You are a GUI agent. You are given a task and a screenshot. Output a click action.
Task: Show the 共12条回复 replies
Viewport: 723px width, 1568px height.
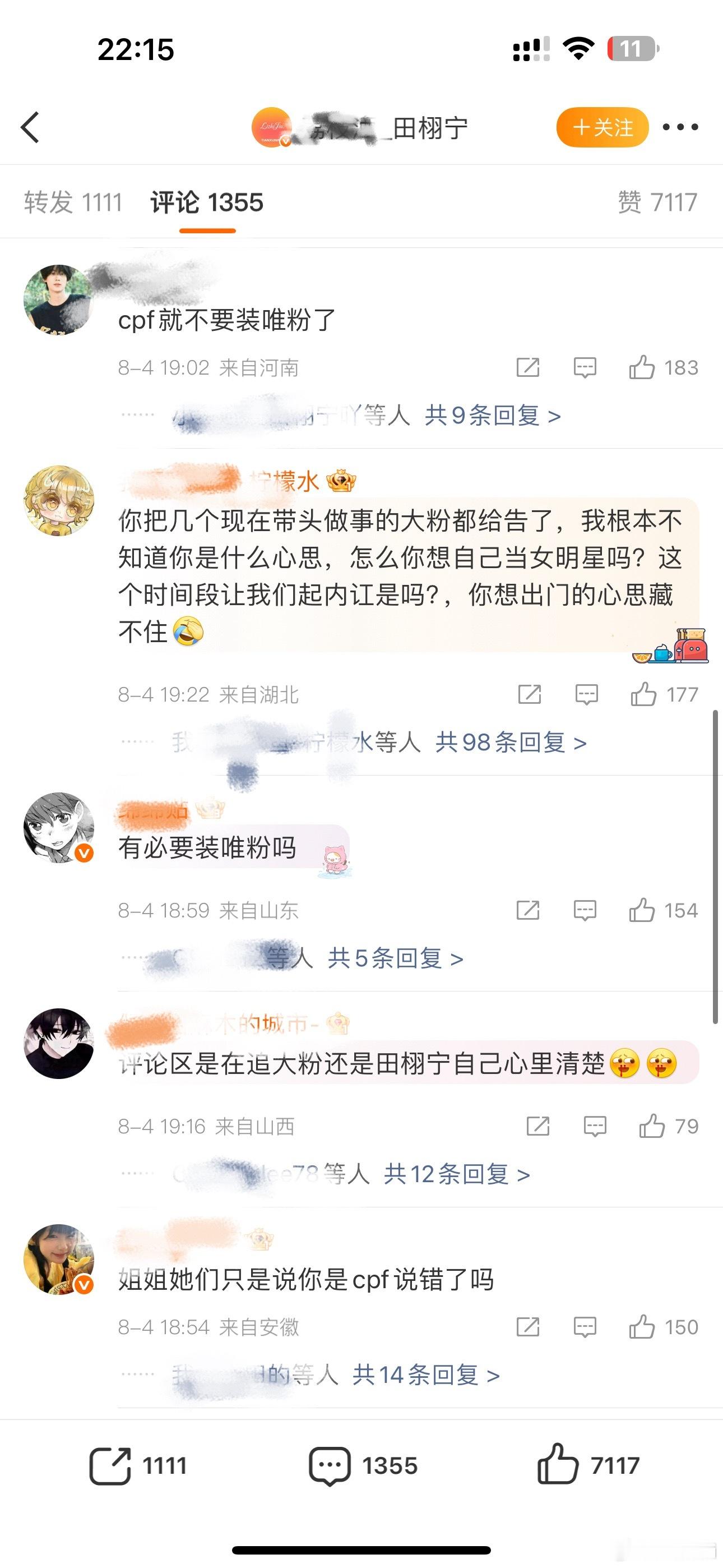coord(456,1174)
